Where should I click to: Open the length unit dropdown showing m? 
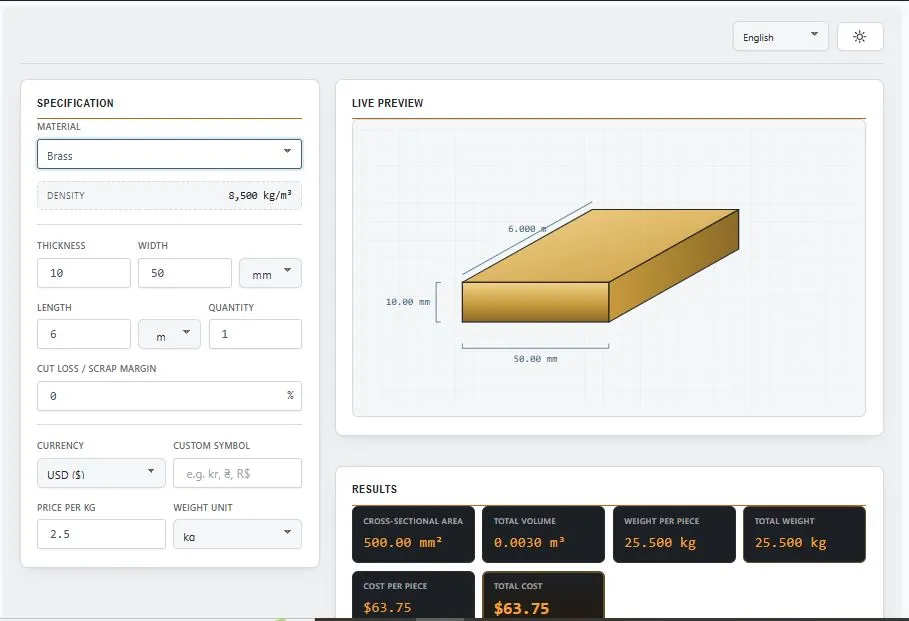pyautogui.click(x=169, y=334)
